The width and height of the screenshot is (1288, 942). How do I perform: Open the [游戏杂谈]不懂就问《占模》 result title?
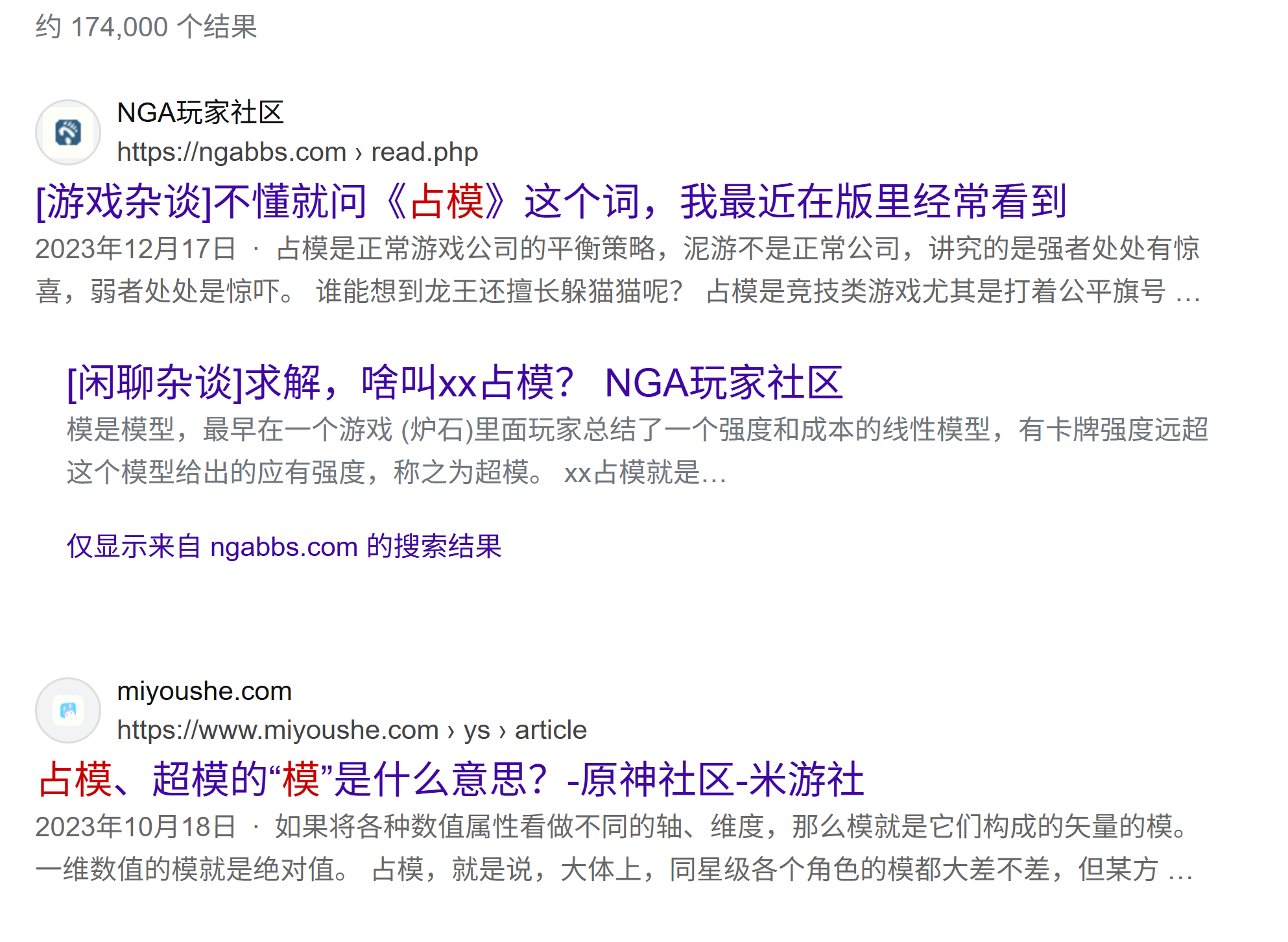(x=551, y=201)
